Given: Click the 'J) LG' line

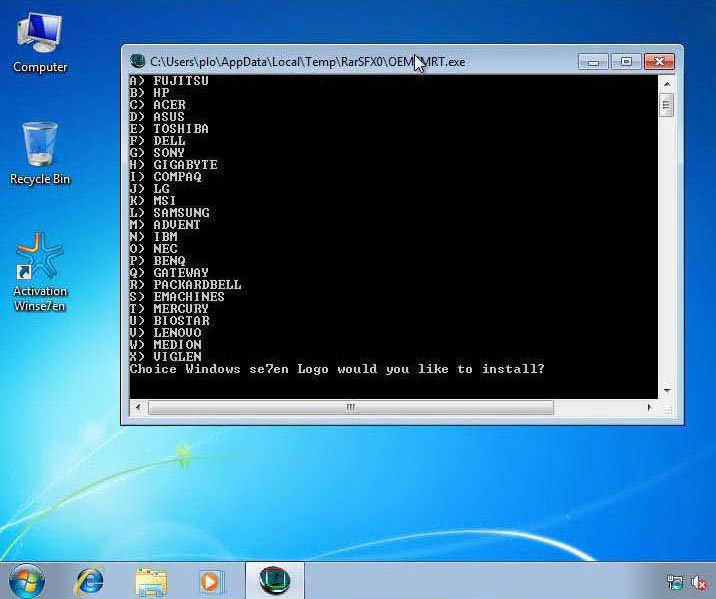Looking at the screenshot, I should 149,189.
